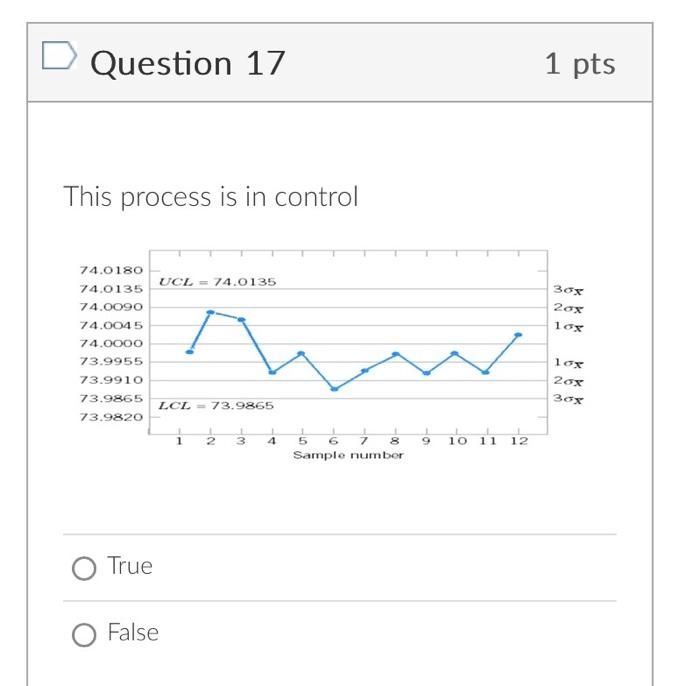Screen dimensions: 700x686
Task: Select the True radio button
Action: pos(84,568)
